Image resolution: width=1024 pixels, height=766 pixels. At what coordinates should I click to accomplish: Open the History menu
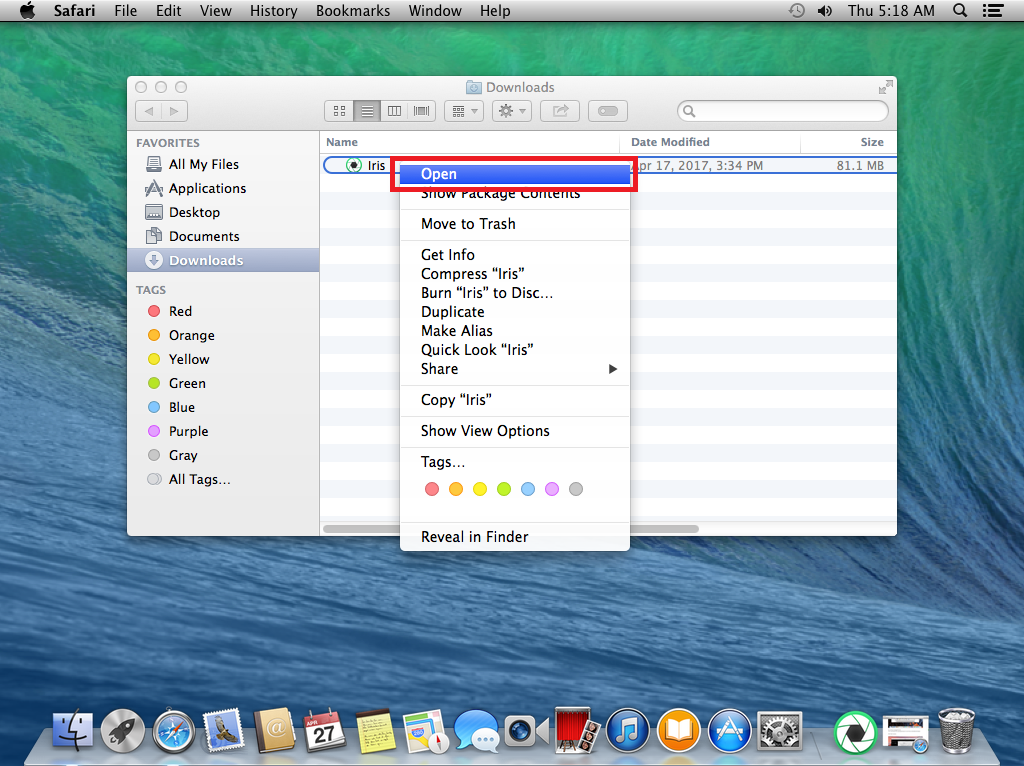(273, 10)
